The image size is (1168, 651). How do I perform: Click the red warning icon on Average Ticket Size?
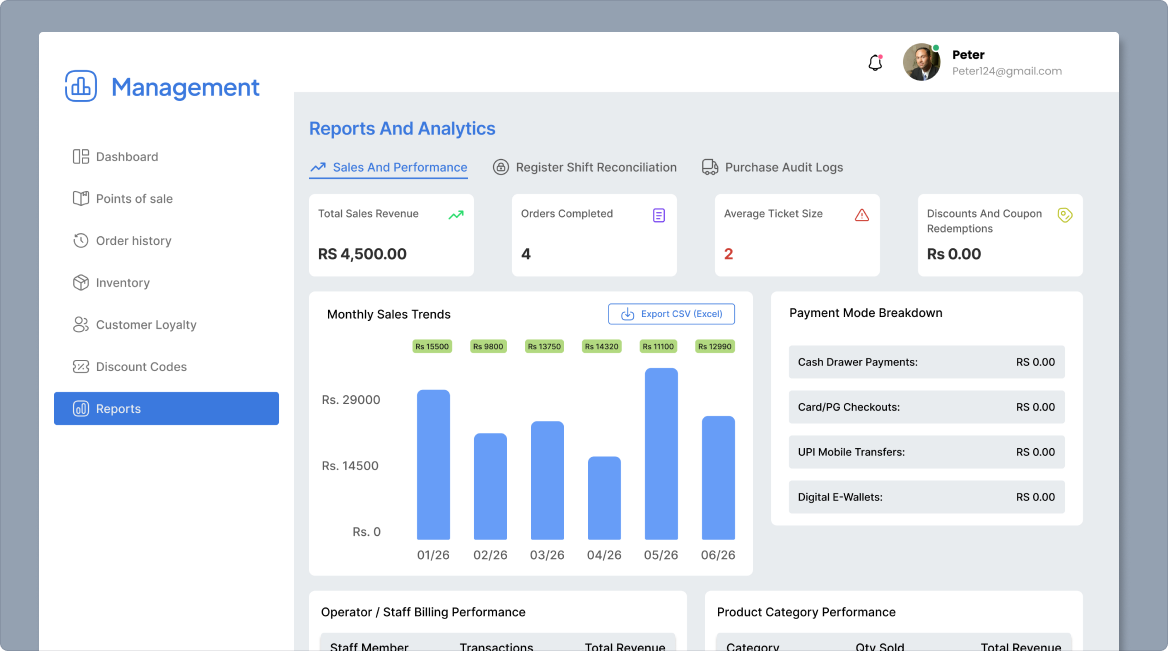[x=862, y=215]
